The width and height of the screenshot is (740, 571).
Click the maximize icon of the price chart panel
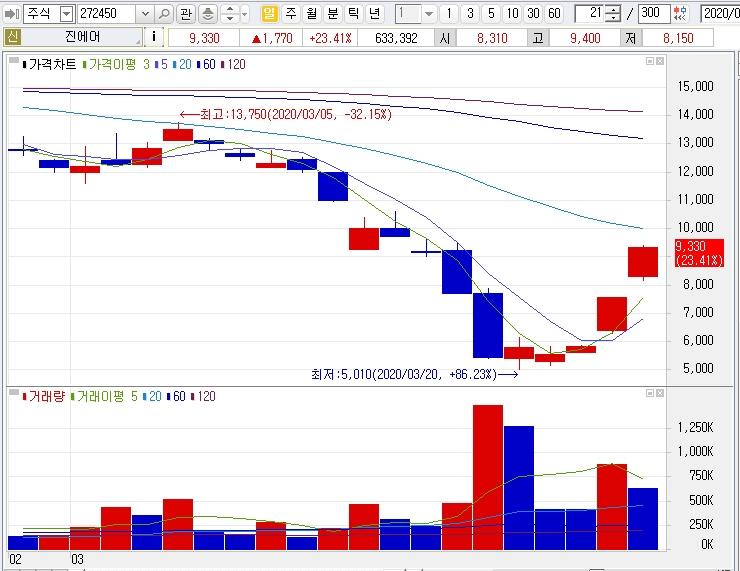tap(650, 61)
